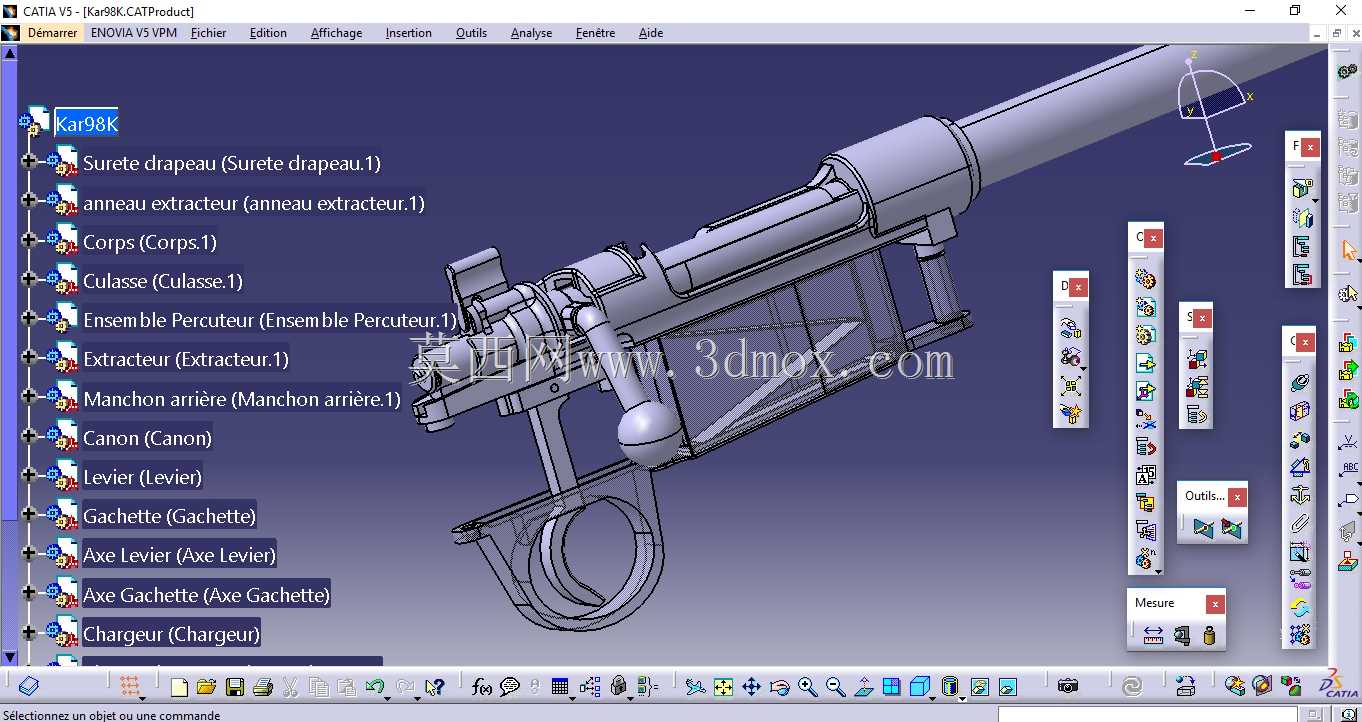Viewport: 1362px width, 722px height.
Task: Select Axe Gachette (Axe Gachette) in tree
Action: (206, 595)
